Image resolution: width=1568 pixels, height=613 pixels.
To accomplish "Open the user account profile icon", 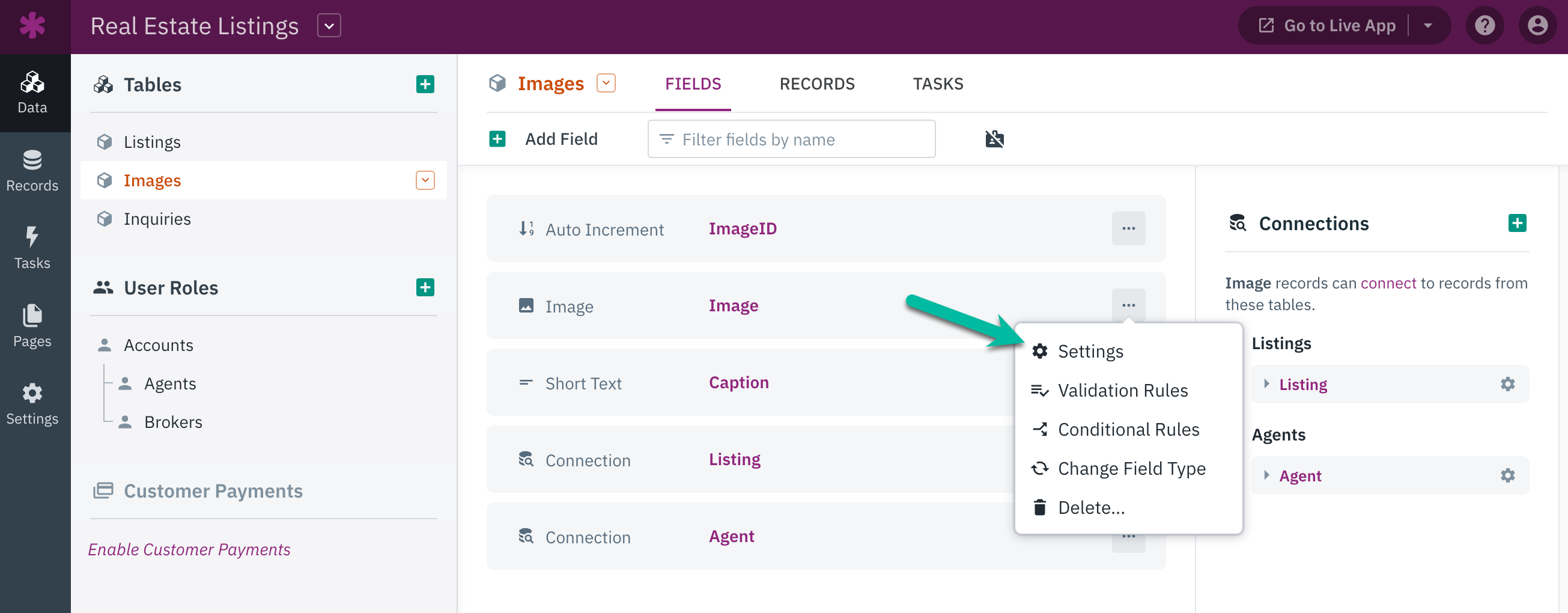I will [x=1537, y=26].
